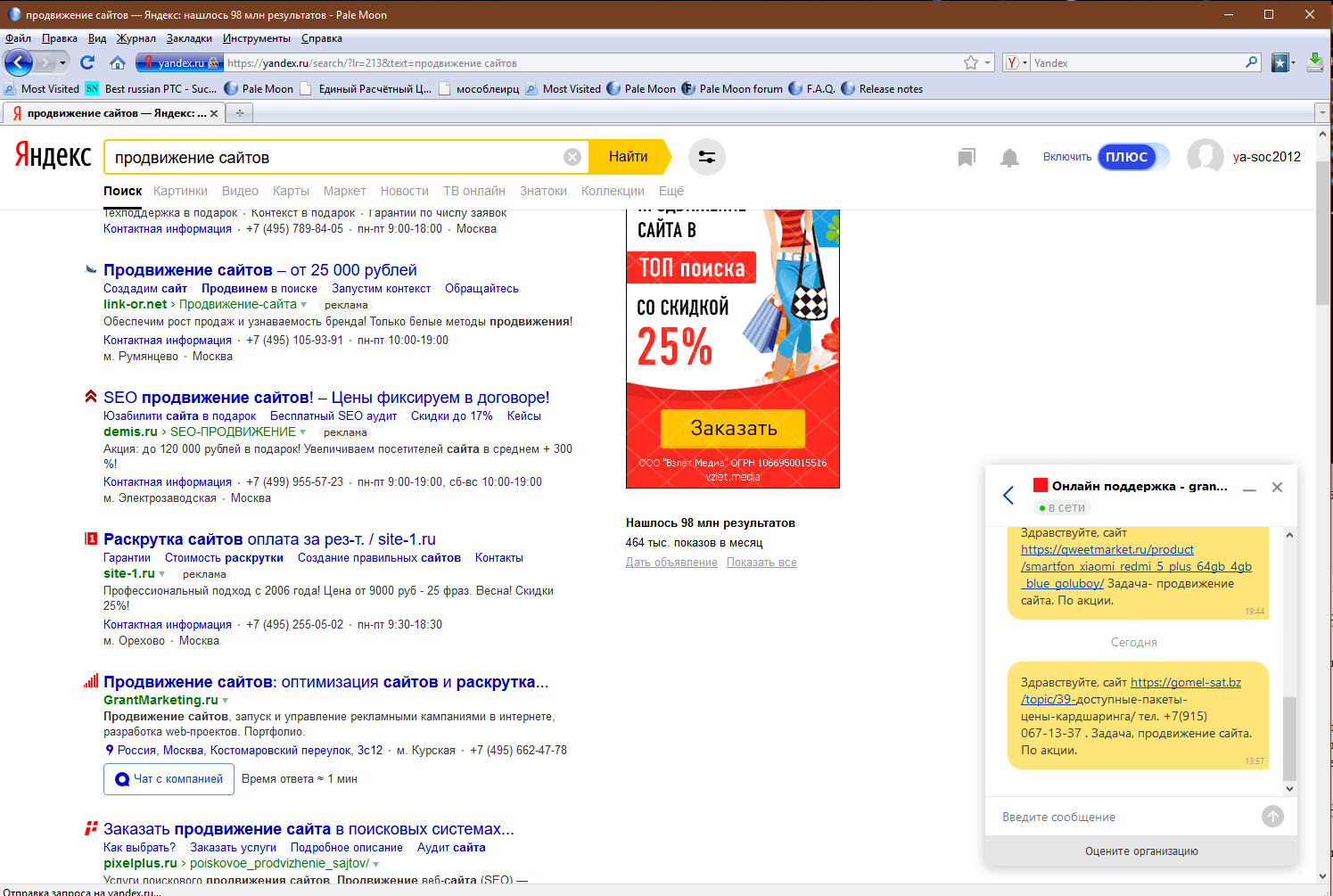
Task: Open the Pale Moon bookmarks toolbar button
Action: pos(1281,62)
